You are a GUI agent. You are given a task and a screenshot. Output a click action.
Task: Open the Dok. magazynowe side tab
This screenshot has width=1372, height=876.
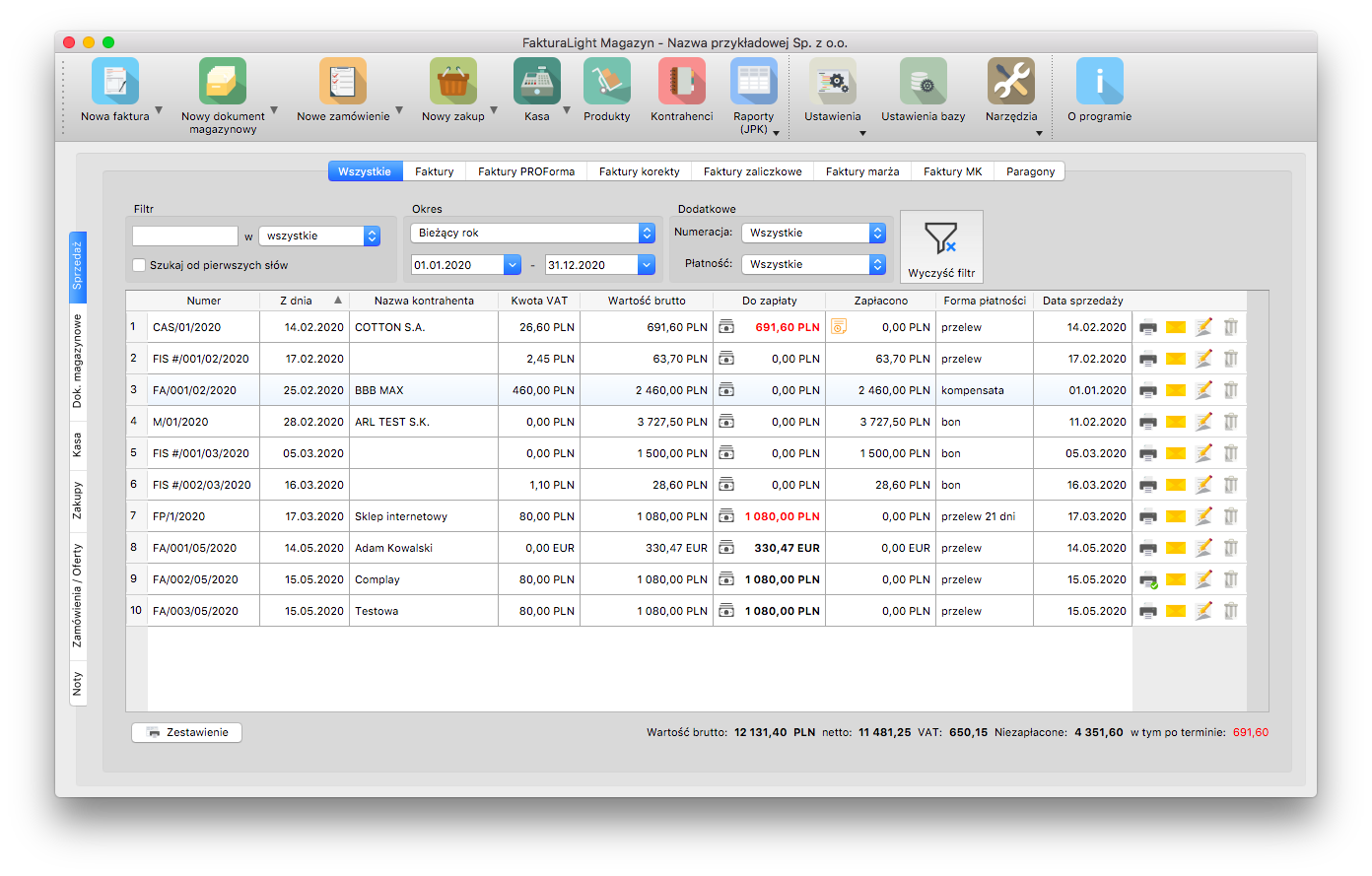tap(78, 361)
